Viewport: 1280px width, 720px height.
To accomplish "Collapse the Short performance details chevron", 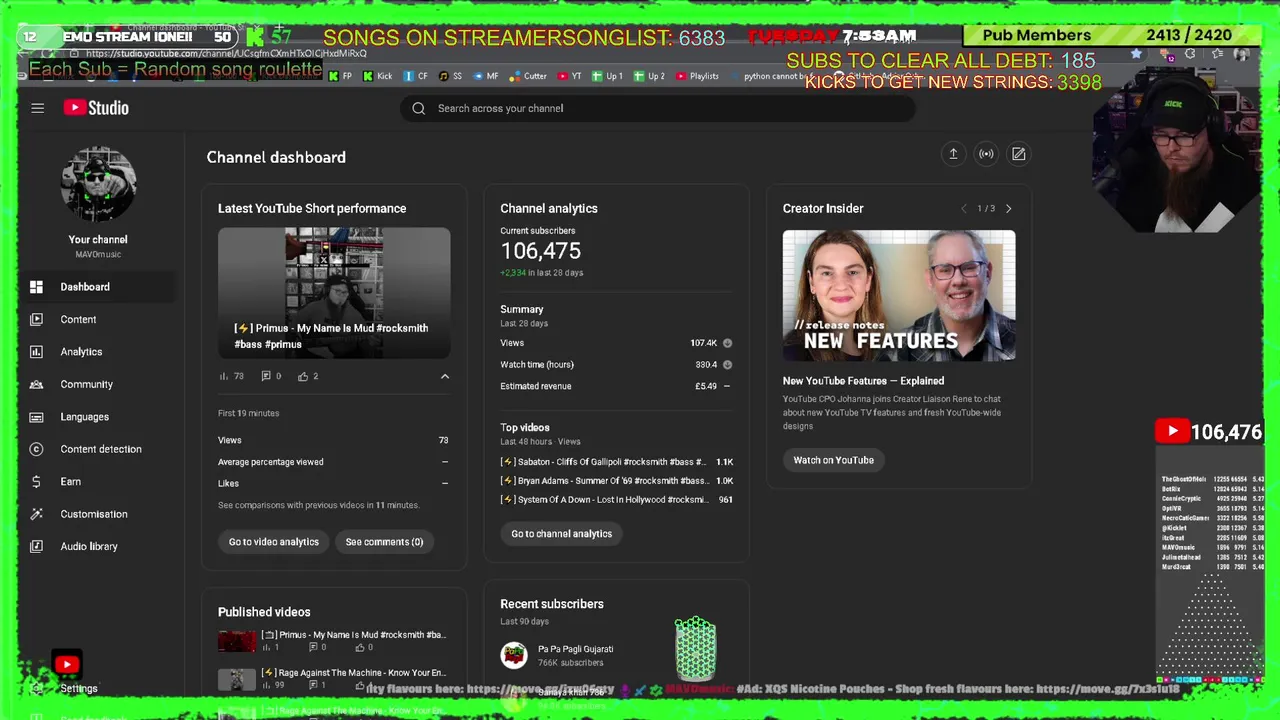I will point(445,376).
